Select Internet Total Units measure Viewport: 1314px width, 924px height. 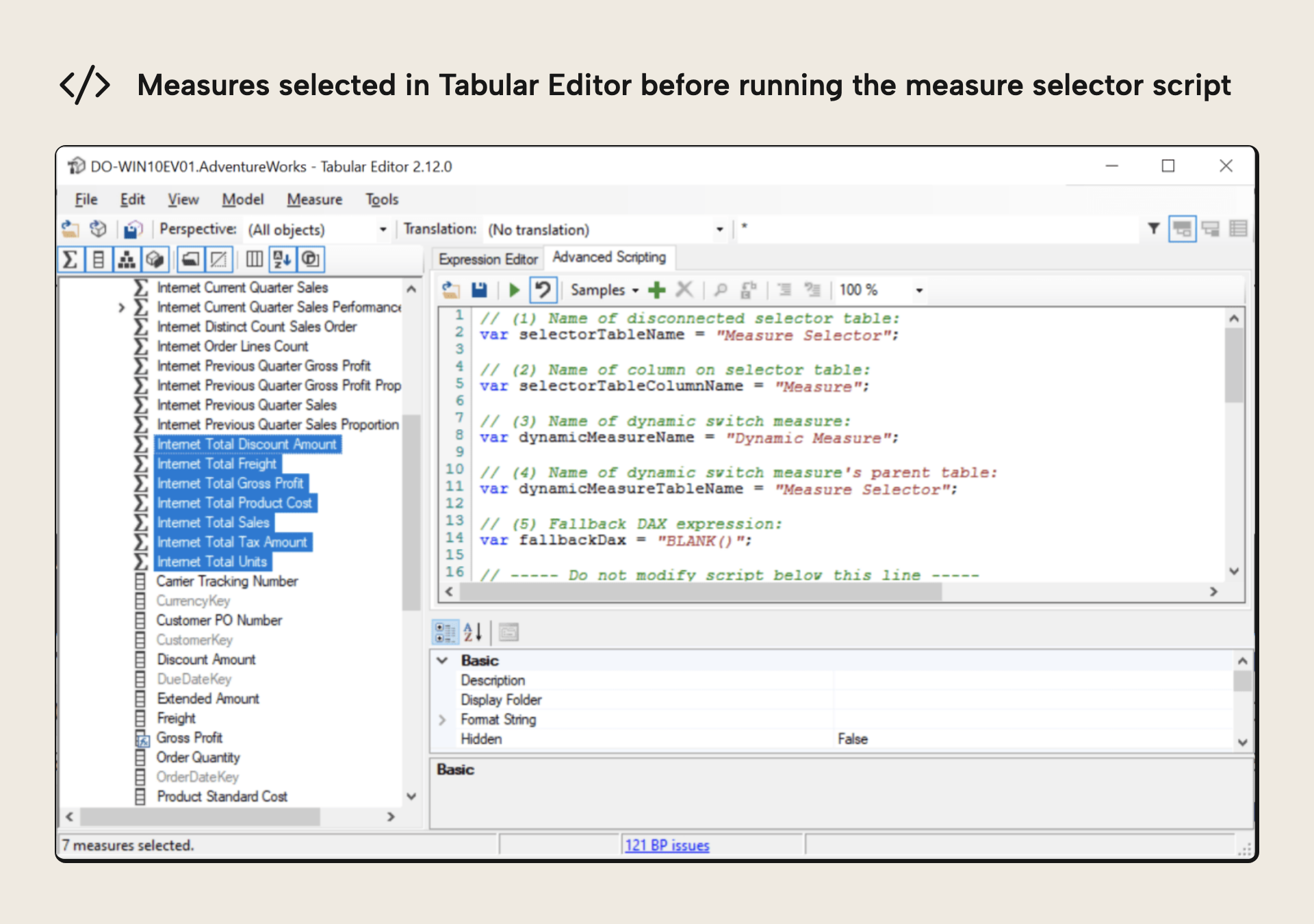click(x=212, y=562)
